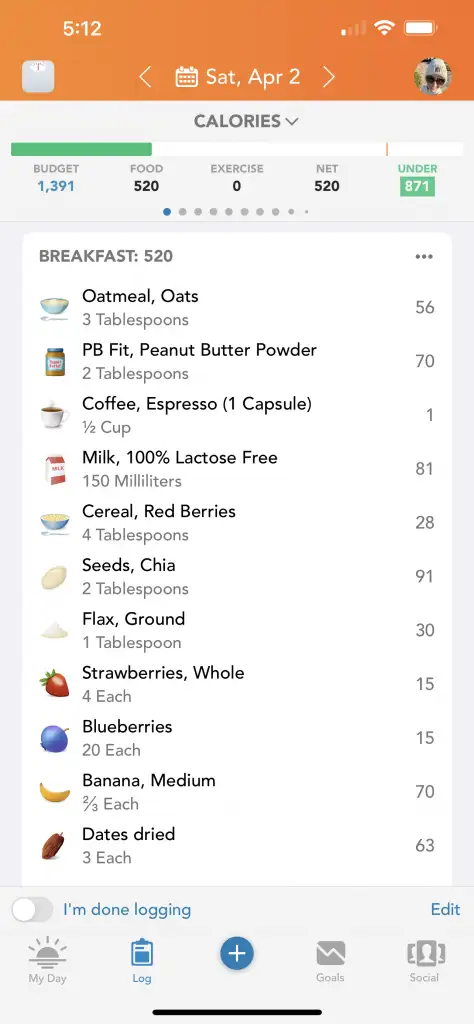Select the second page indicator dot
Image resolution: width=474 pixels, height=1024 pixels.
(x=183, y=212)
